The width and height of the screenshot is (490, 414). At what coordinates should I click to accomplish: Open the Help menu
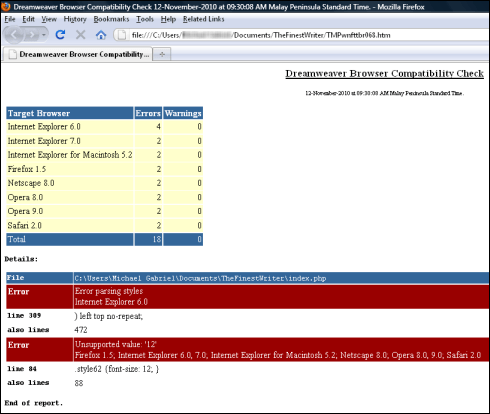pos(168,19)
